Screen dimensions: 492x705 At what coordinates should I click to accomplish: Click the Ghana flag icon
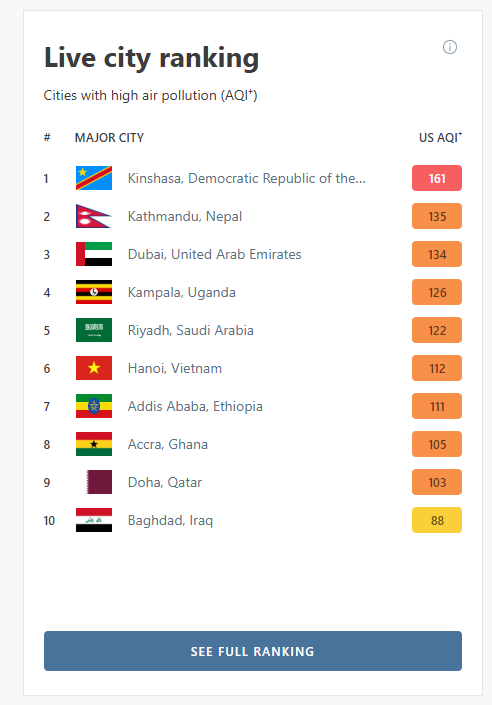coord(94,444)
